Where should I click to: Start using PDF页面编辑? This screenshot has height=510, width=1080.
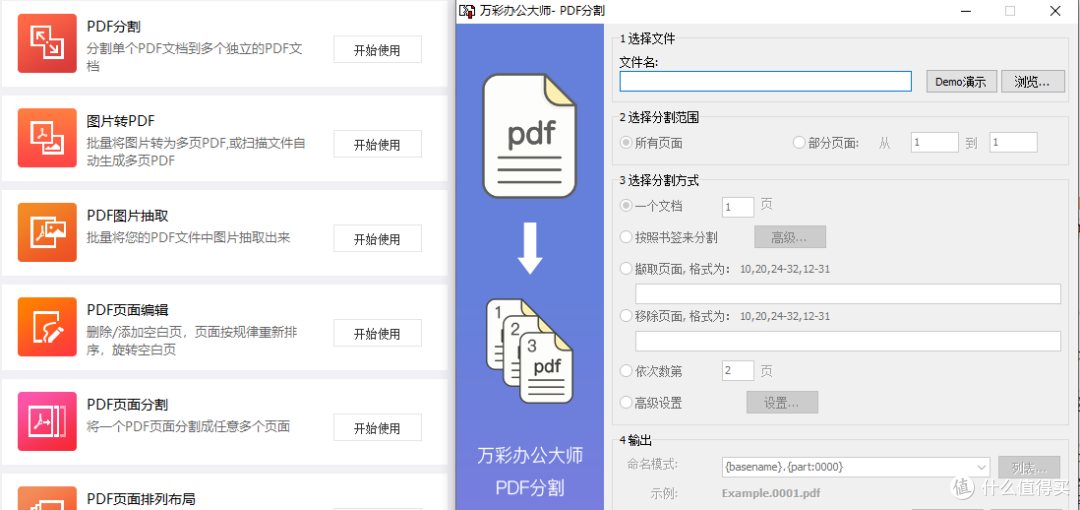[x=377, y=334]
